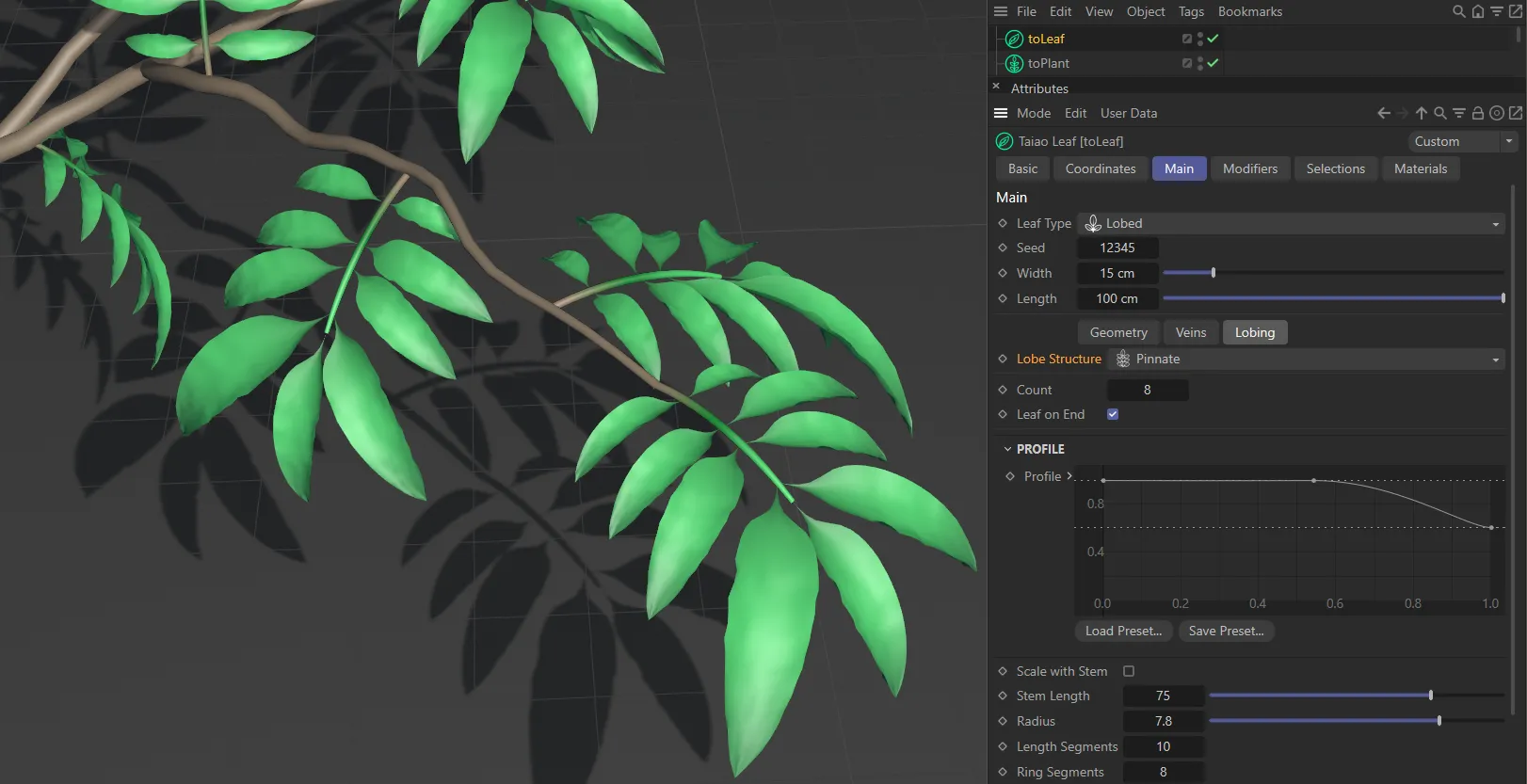1527x784 pixels.
Task: Go up one level with the up arrow
Action: pyautogui.click(x=1422, y=113)
